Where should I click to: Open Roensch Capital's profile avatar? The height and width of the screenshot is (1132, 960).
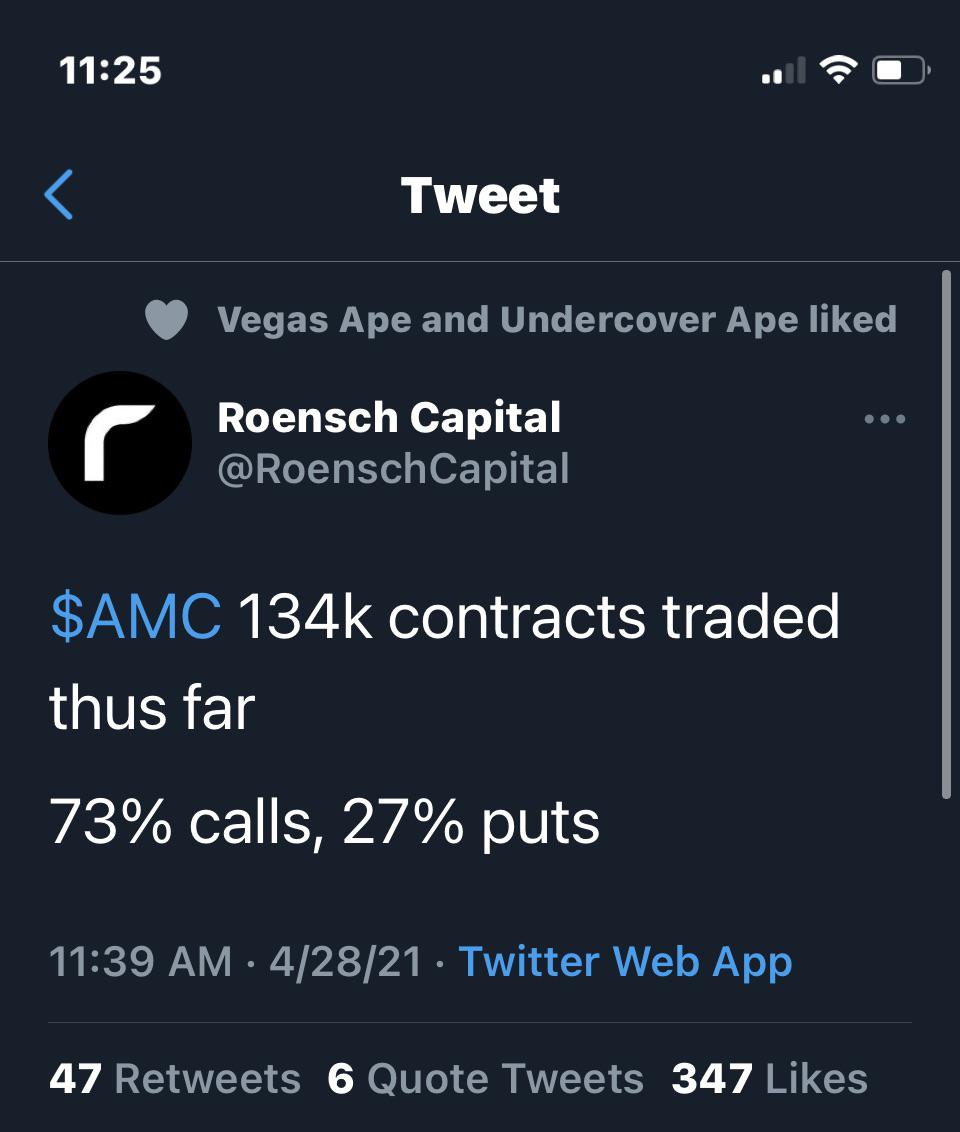click(x=119, y=443)
